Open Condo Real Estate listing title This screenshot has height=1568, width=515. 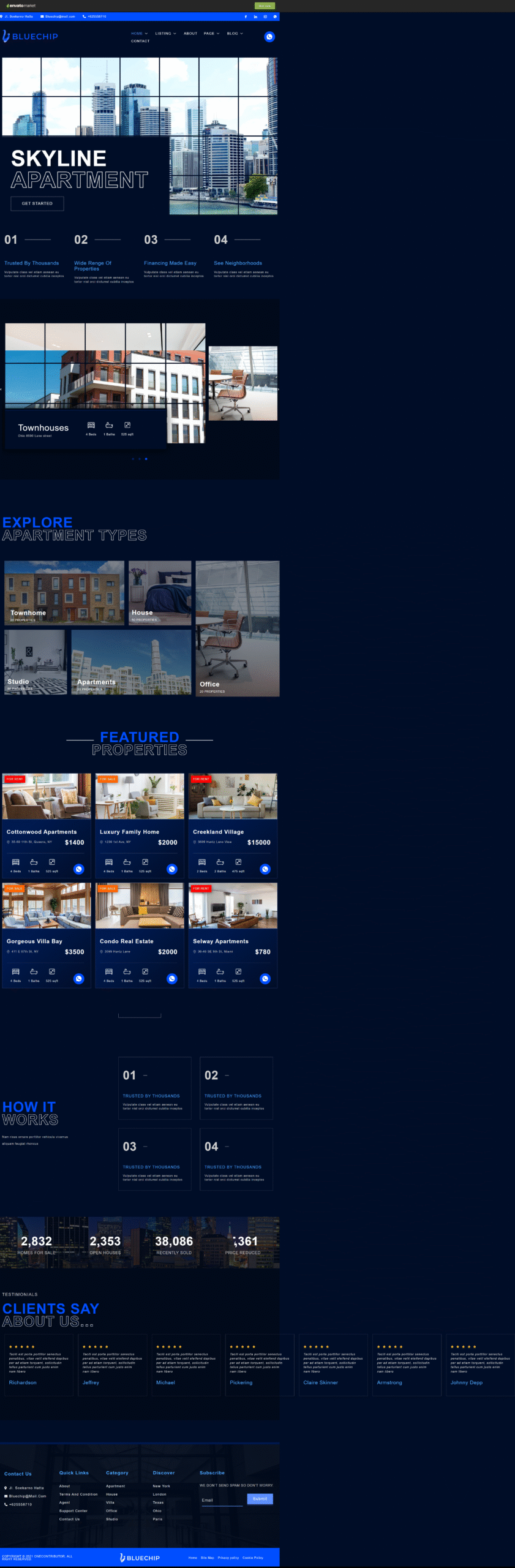tap(127, 941)
